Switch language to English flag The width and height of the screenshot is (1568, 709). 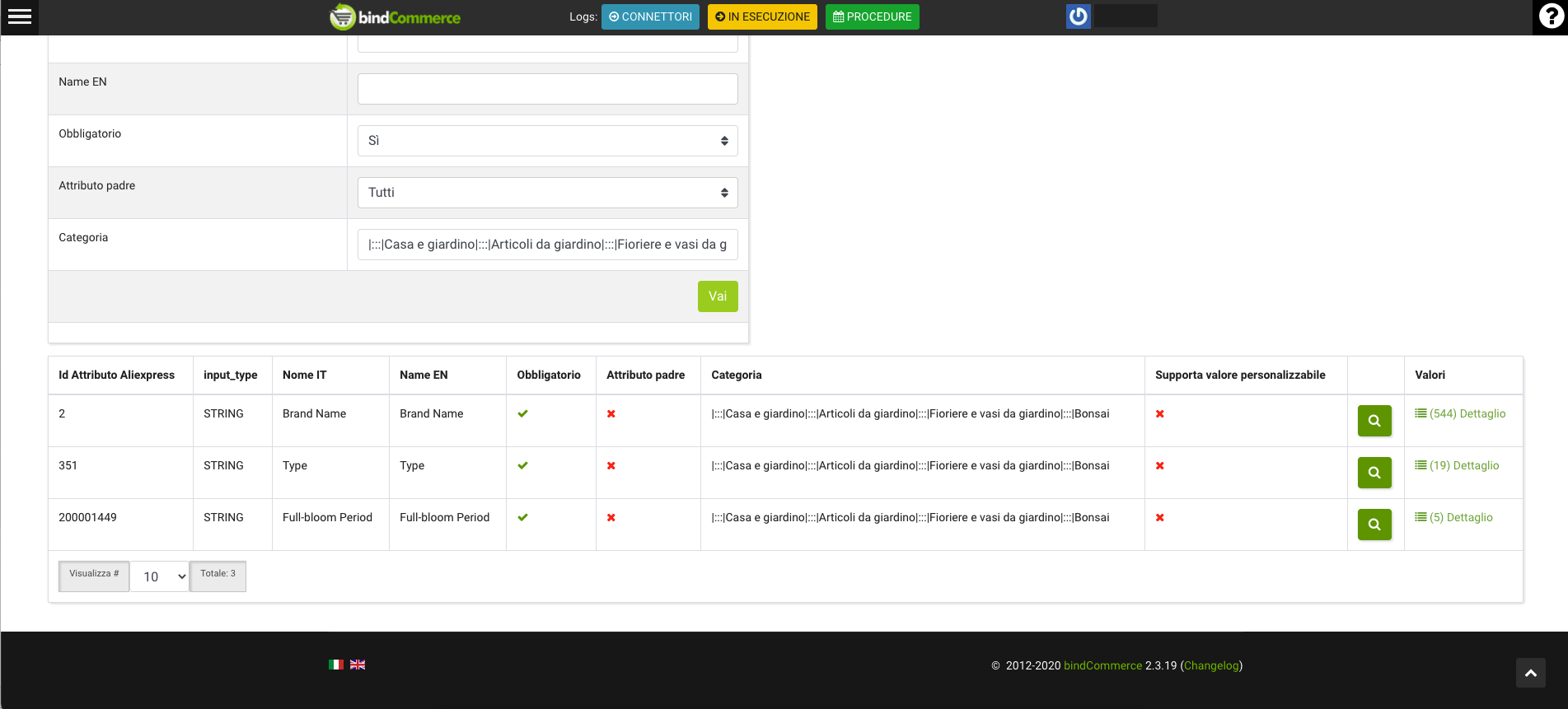358,665
